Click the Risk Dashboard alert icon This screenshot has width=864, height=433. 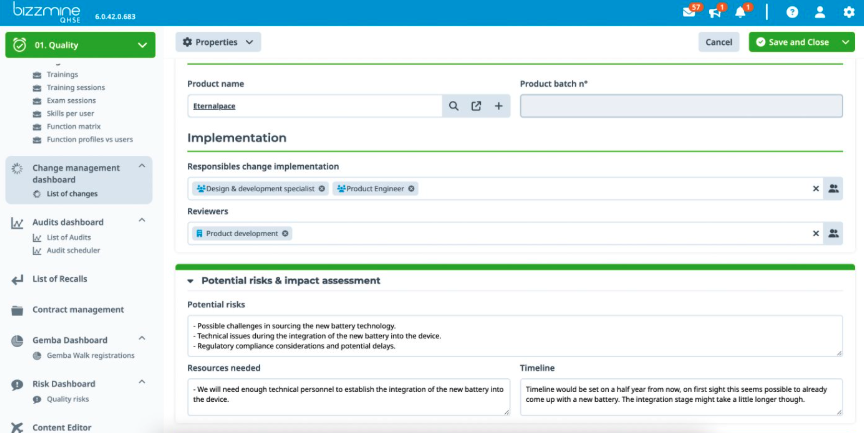[x=17, y=385]
